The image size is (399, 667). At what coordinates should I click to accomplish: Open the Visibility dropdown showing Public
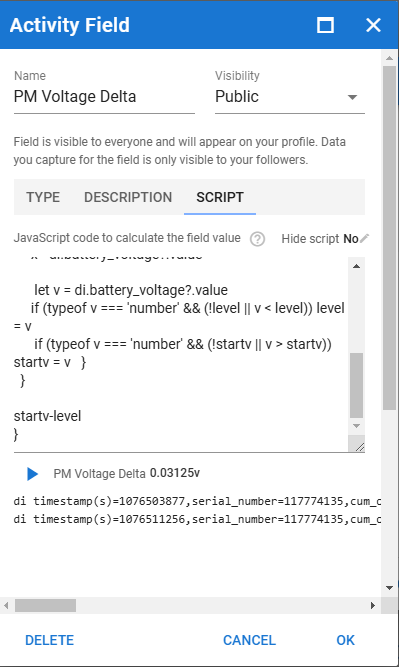tap(290, 97)
